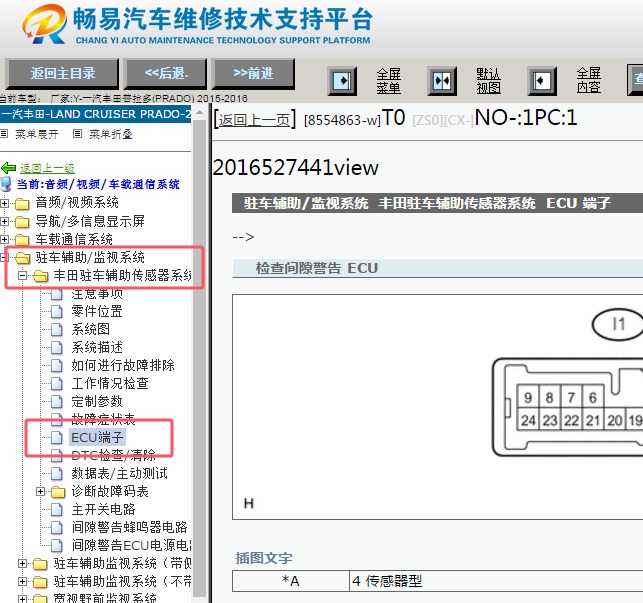Image resolution: width=643 pixels, height=603 pixels.
Task: Open the 定制参数 tree item
Action: pyautogui.click(x=97, y=401)
